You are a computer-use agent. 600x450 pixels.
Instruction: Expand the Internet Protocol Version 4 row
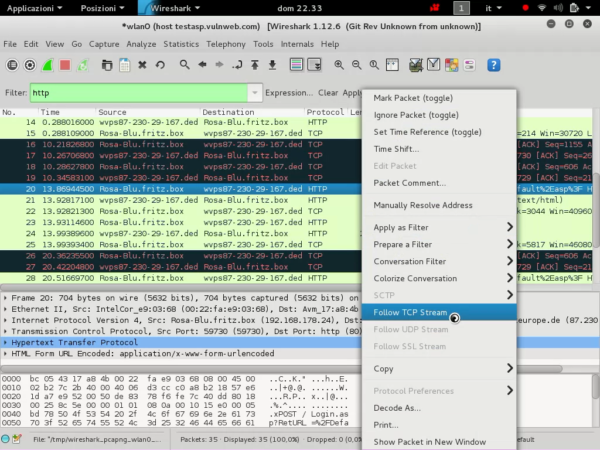point(5,320)
